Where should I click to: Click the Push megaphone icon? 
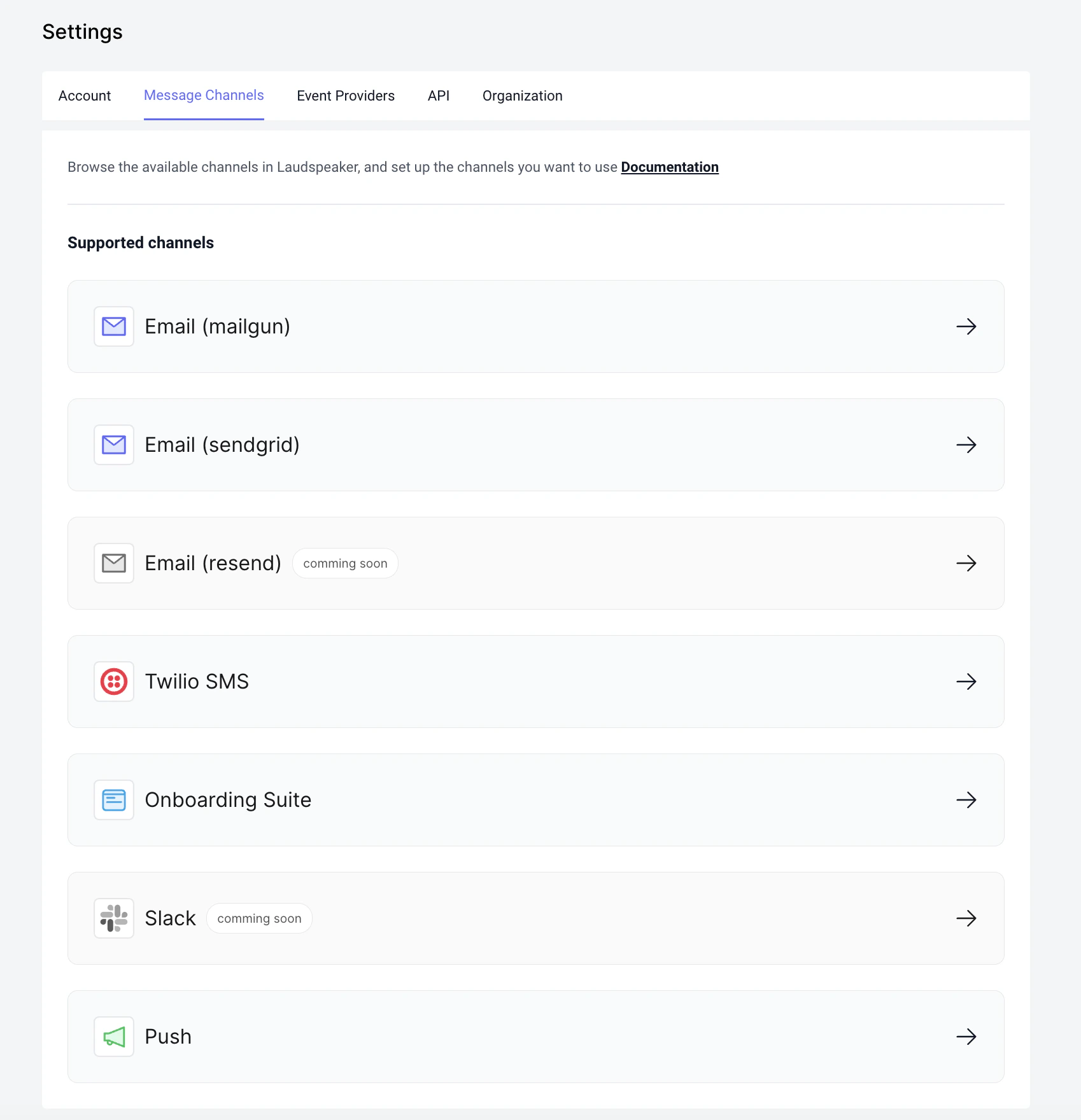[113, 1036]
